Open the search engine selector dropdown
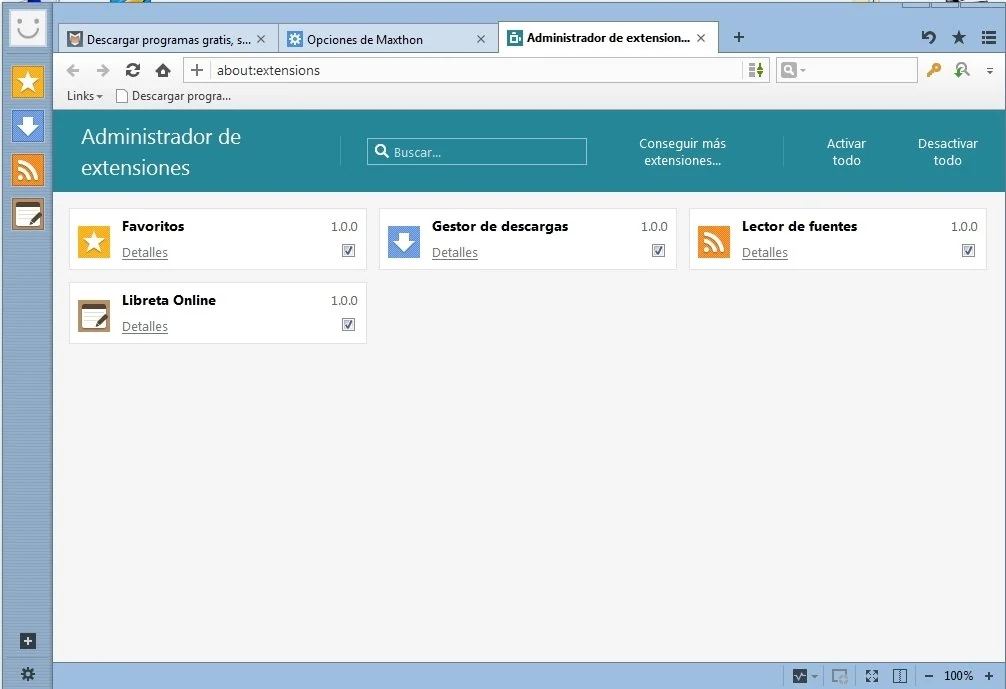1006x689 pixels. point(793,70)
